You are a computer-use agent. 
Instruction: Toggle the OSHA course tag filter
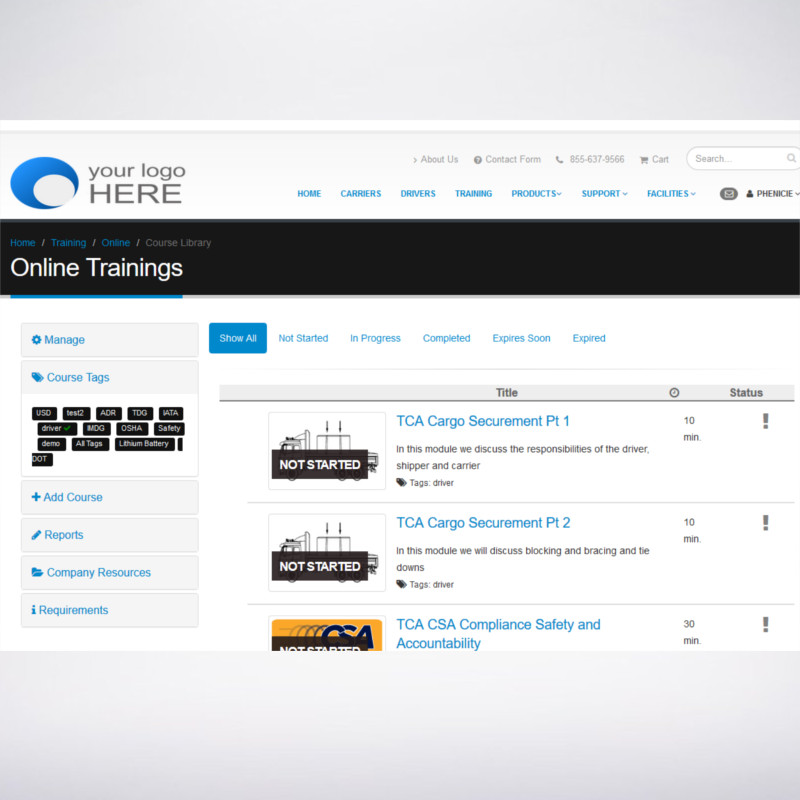[131, 428]
